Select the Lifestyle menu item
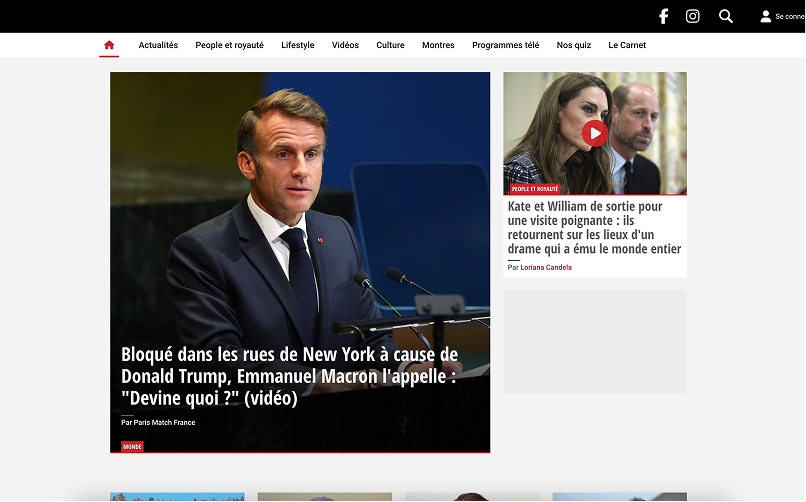 click(x=298, y=45)
